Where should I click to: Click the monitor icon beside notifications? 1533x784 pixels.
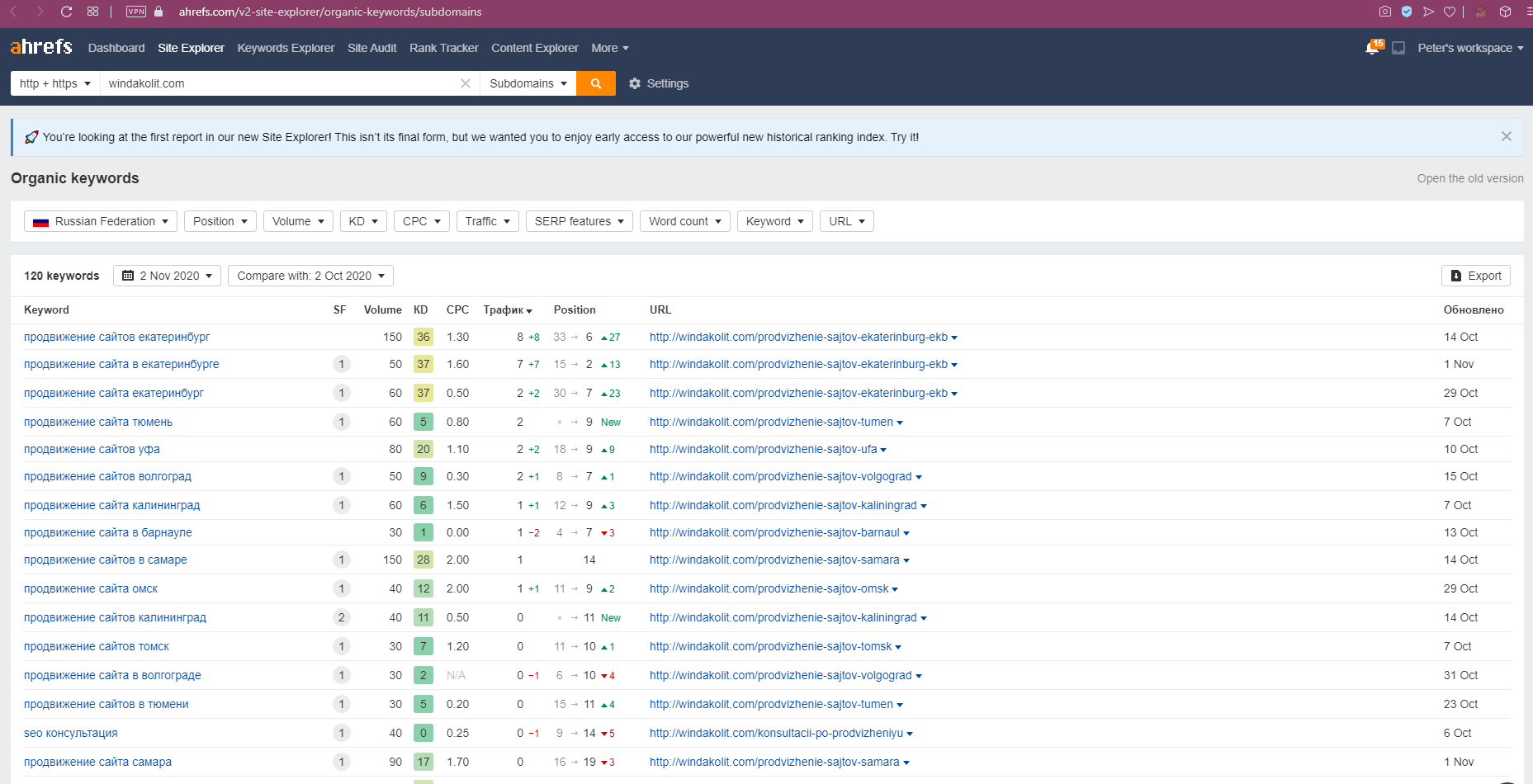tap(1398, 48)
